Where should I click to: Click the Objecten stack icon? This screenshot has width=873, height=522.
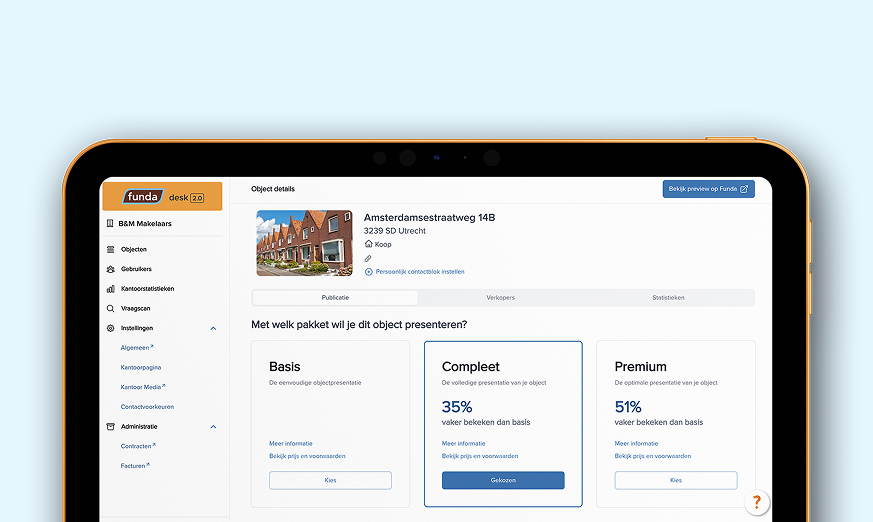(x=110, y=249)
